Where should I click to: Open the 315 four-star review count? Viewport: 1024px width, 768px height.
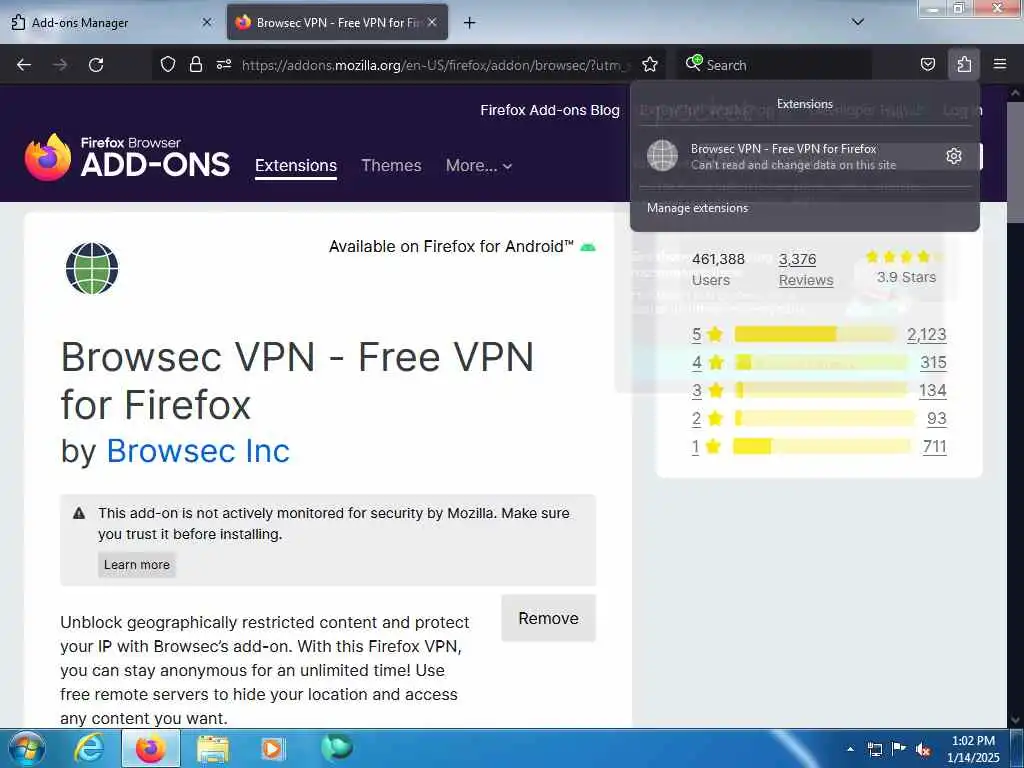(x=933, y=362)
